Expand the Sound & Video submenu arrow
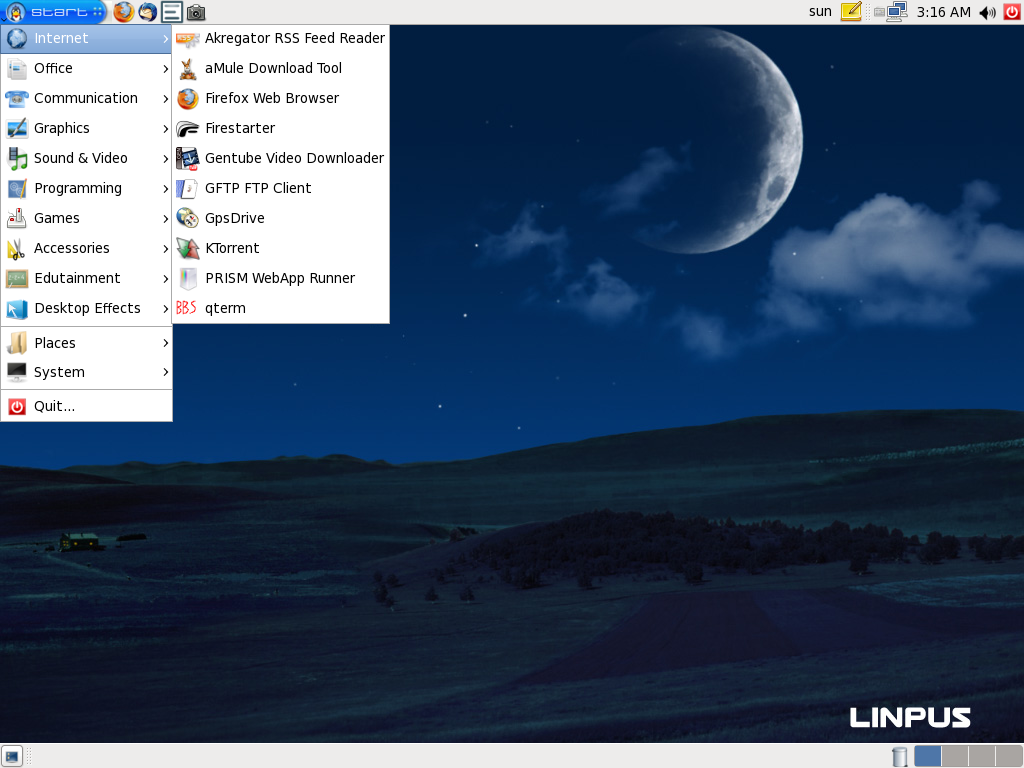Viewport: 1024px width, 768px height. coord(165,159)
